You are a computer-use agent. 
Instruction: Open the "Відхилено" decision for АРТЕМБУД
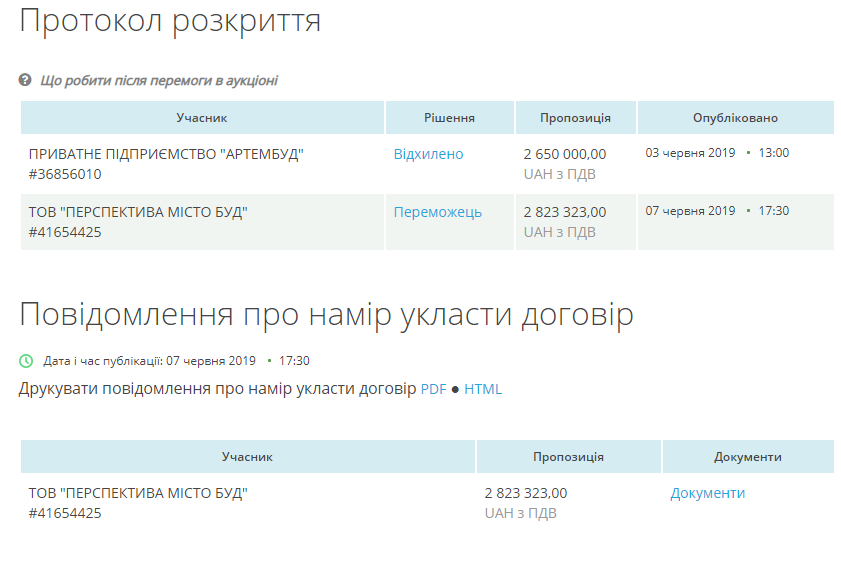(428, 154)
